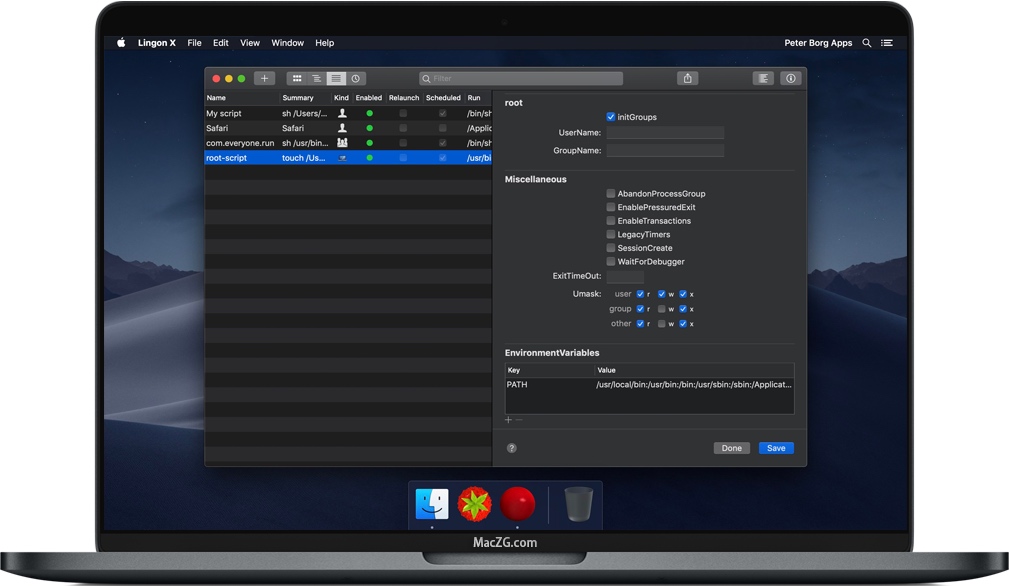
Task: Click the help question mark button
Action: 512,448
